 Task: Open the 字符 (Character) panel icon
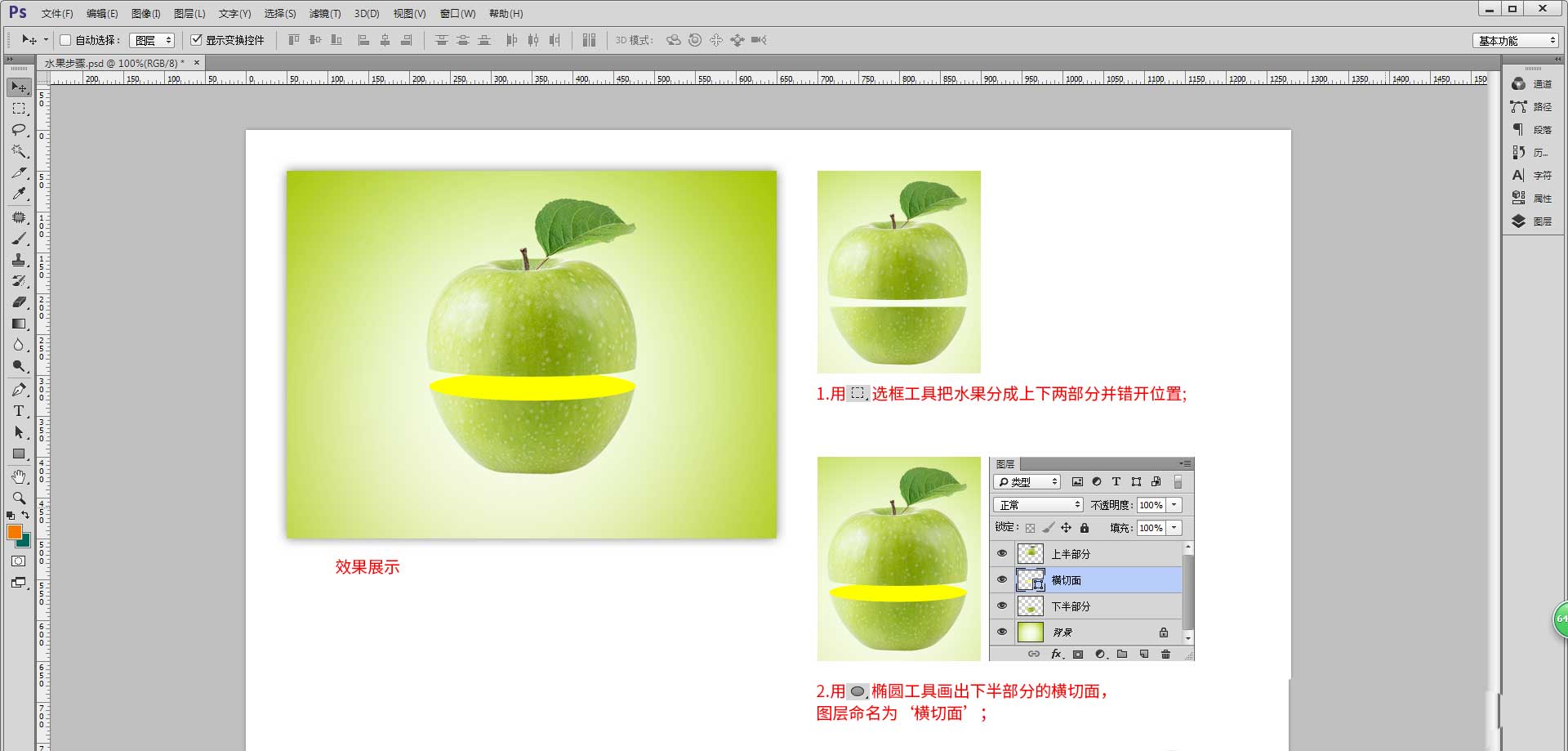pyautogui.click(x=1531, y=176)
